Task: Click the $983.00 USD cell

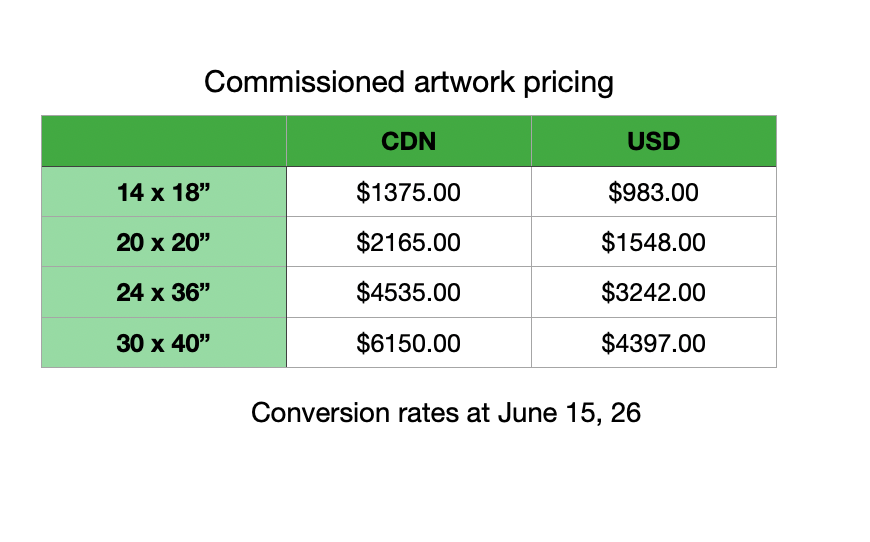Action: pyautogui.click(x=654, y=192)
